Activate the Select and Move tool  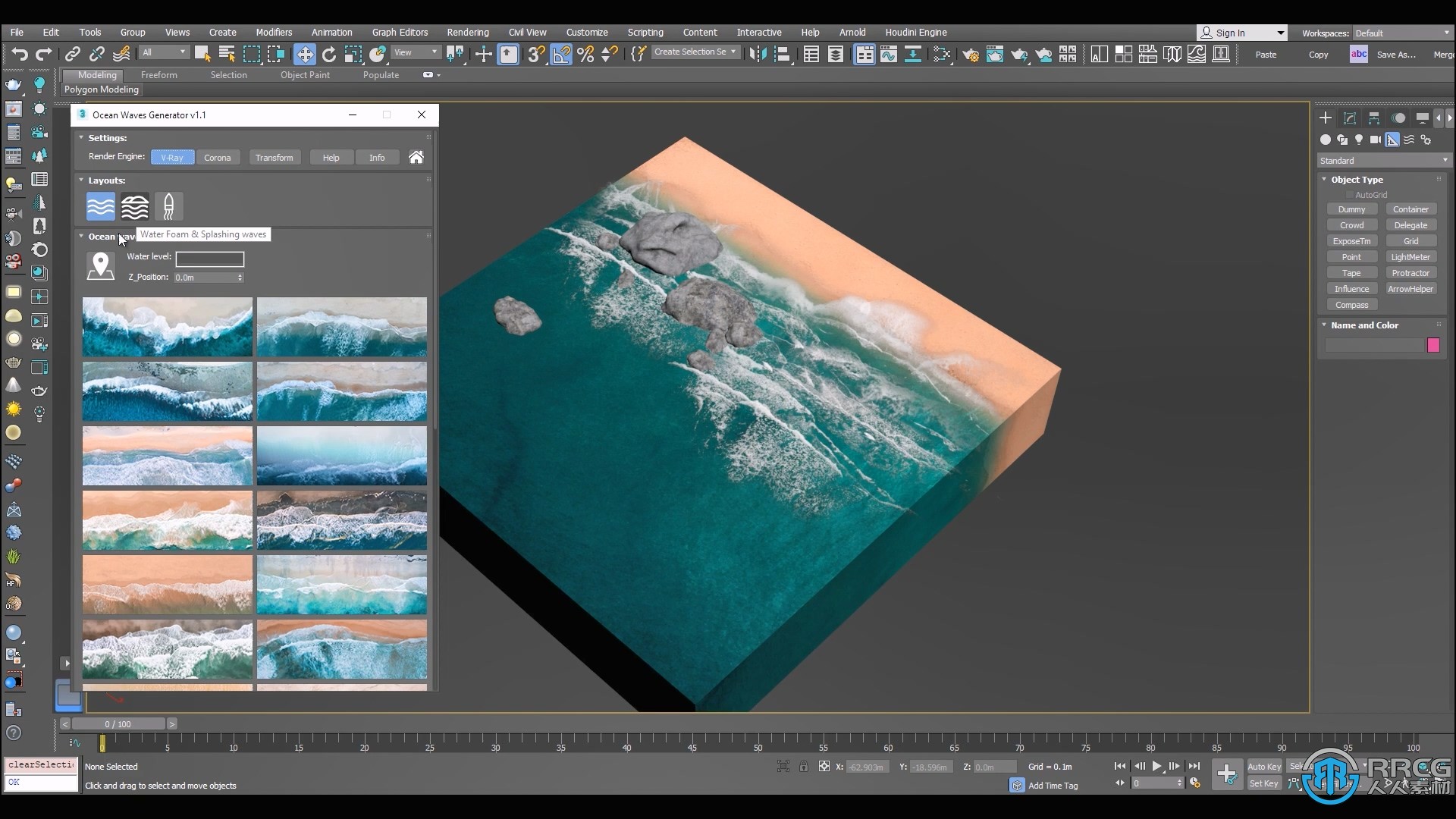(305, 54)
